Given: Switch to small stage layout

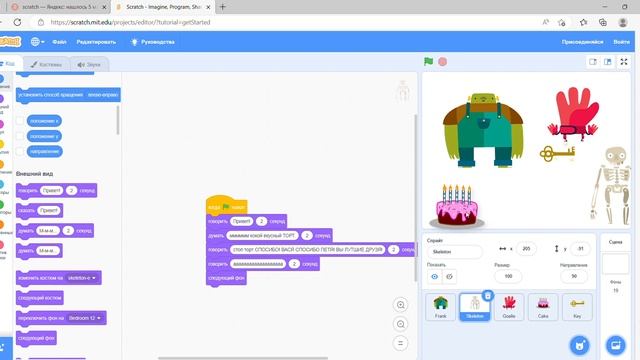Looking at the screenshot, I should [x=593, y=62].
